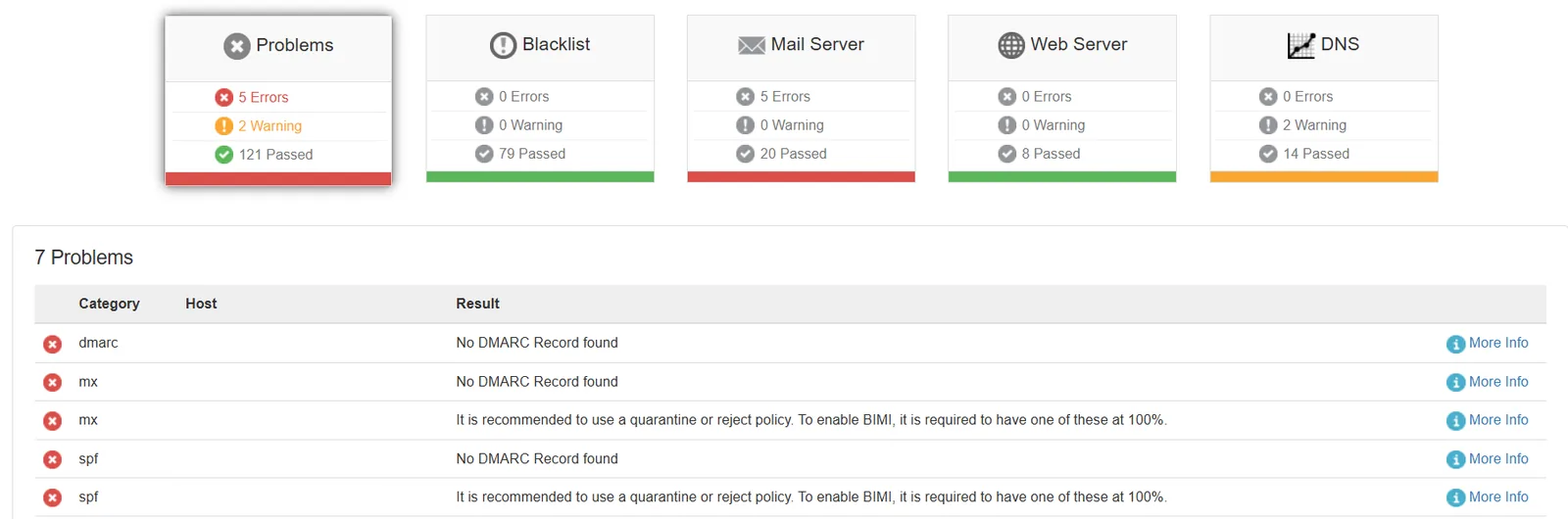
Task: Select the 20 Passed text in Mail Server
Action: pos(794,154)
